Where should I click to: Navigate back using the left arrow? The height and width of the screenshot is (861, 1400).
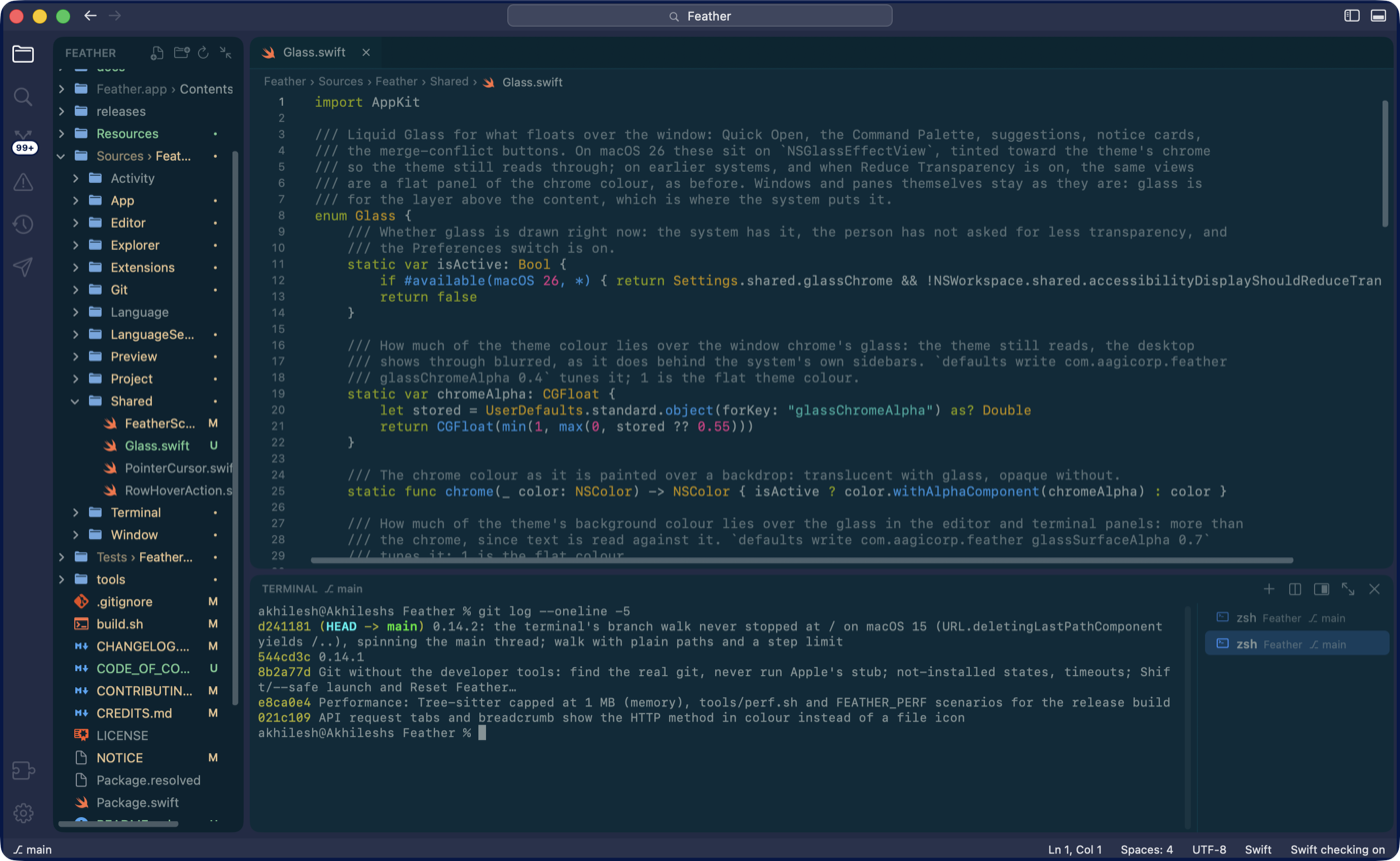91,16
